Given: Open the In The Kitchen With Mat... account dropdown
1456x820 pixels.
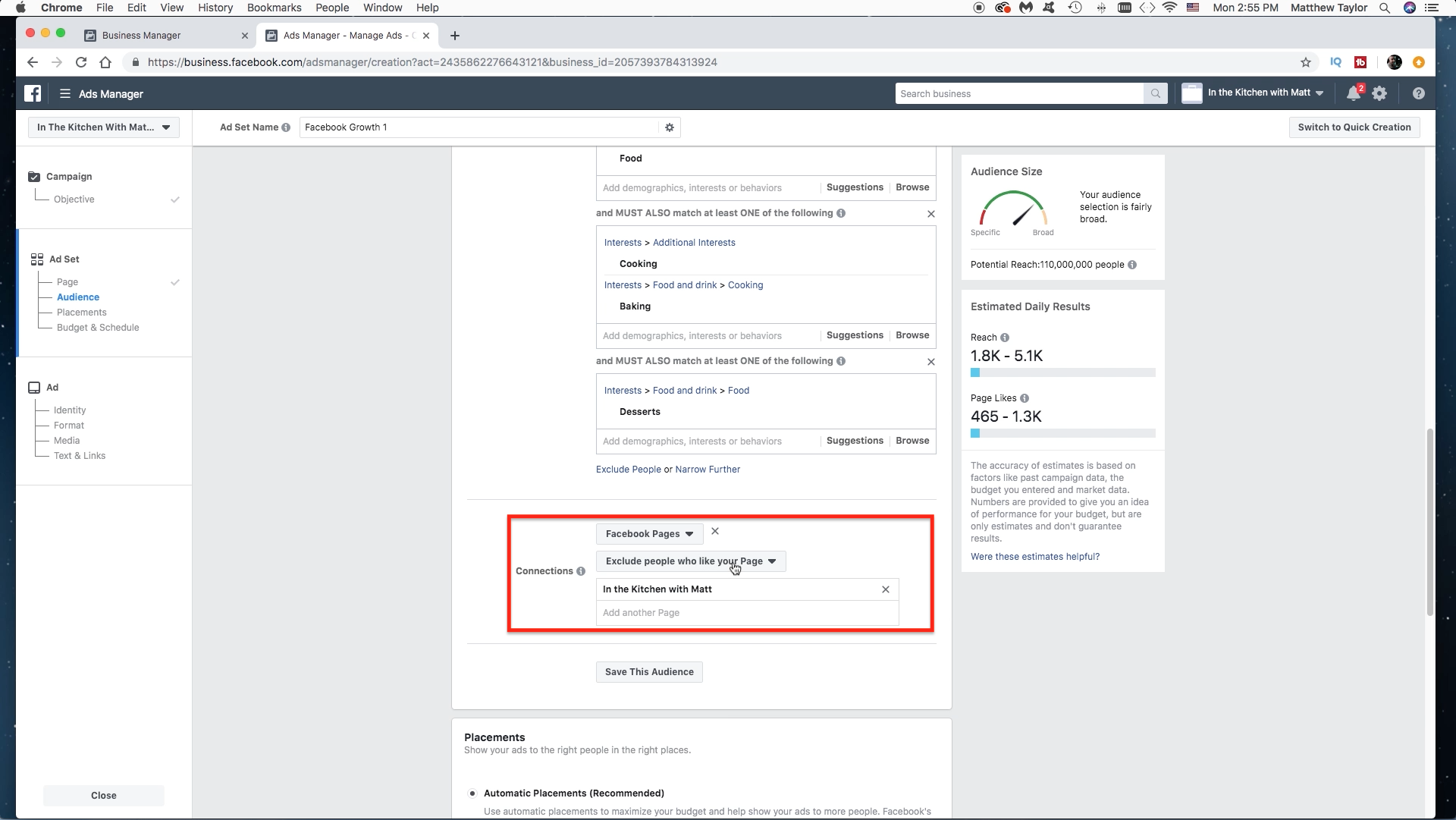Looking at the screenshot, I should tap(104, 127).
